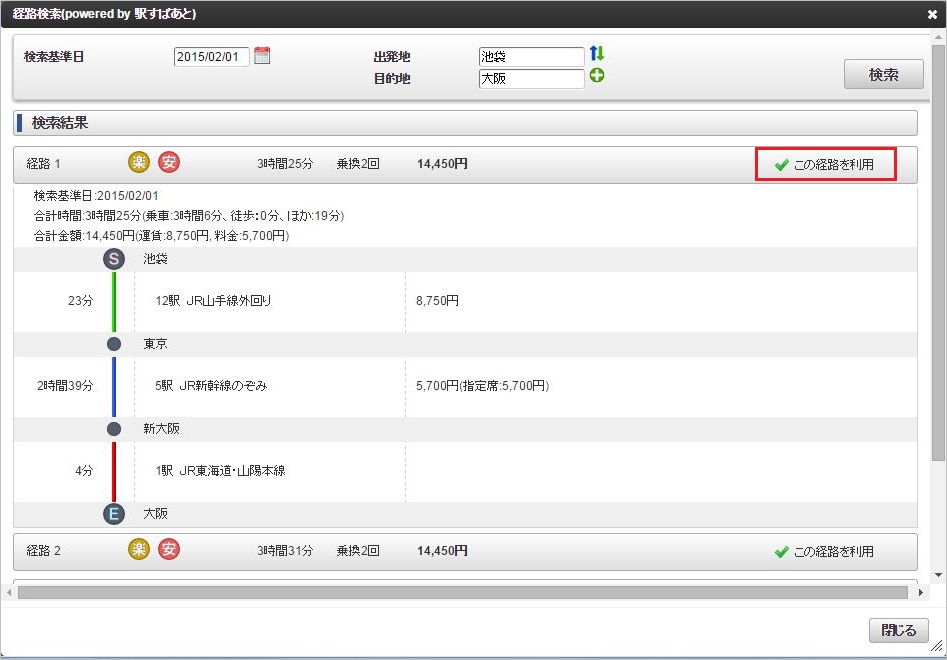Open the calendar date picker icon
The image size is (947, 660).
point(262,56)
